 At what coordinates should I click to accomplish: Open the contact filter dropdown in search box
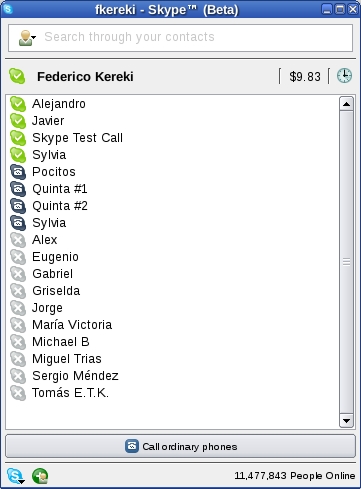pyautogui.click(x=27, y=38)
